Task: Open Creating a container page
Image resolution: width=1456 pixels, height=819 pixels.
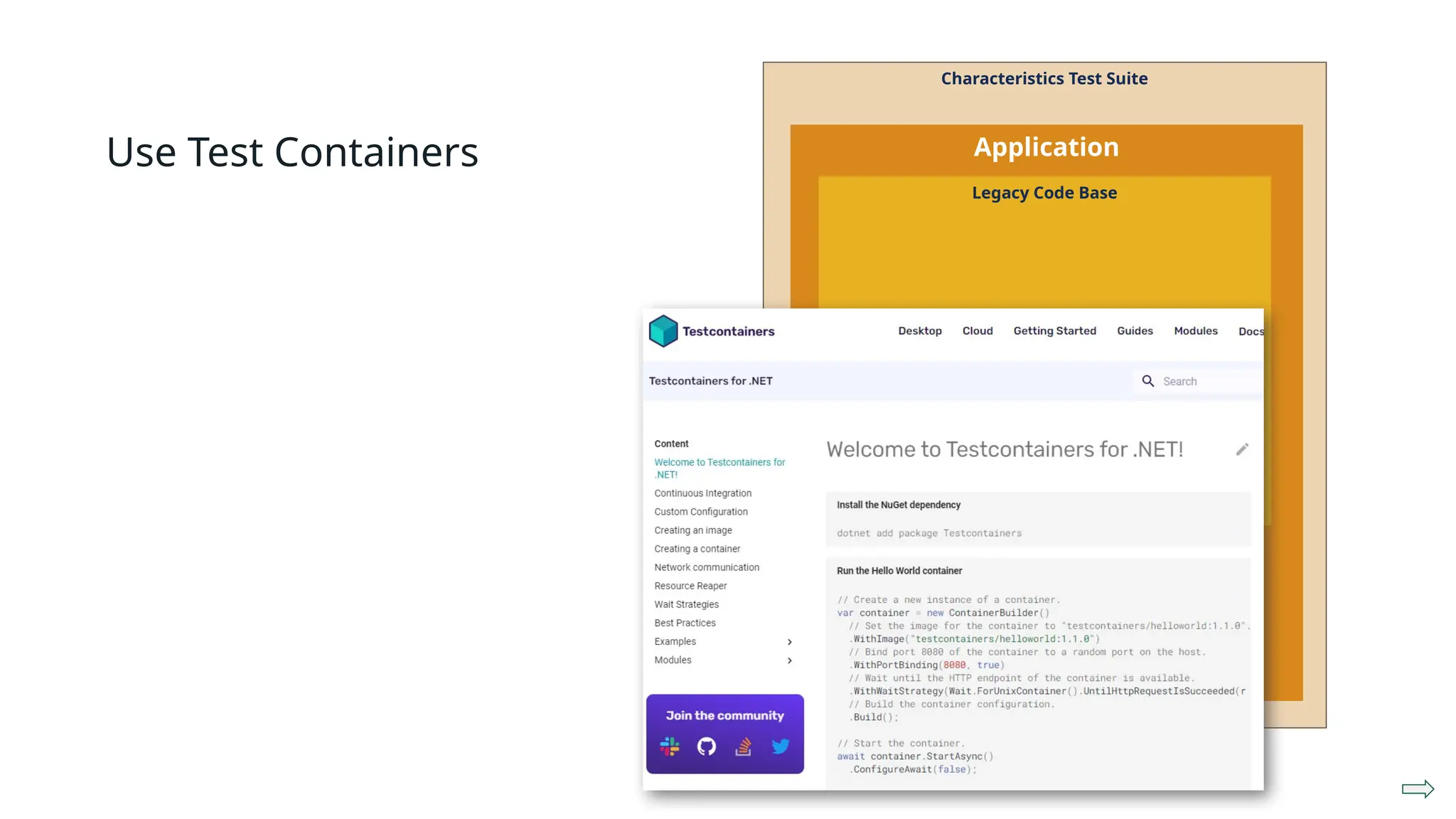Action: click(697, 549)
